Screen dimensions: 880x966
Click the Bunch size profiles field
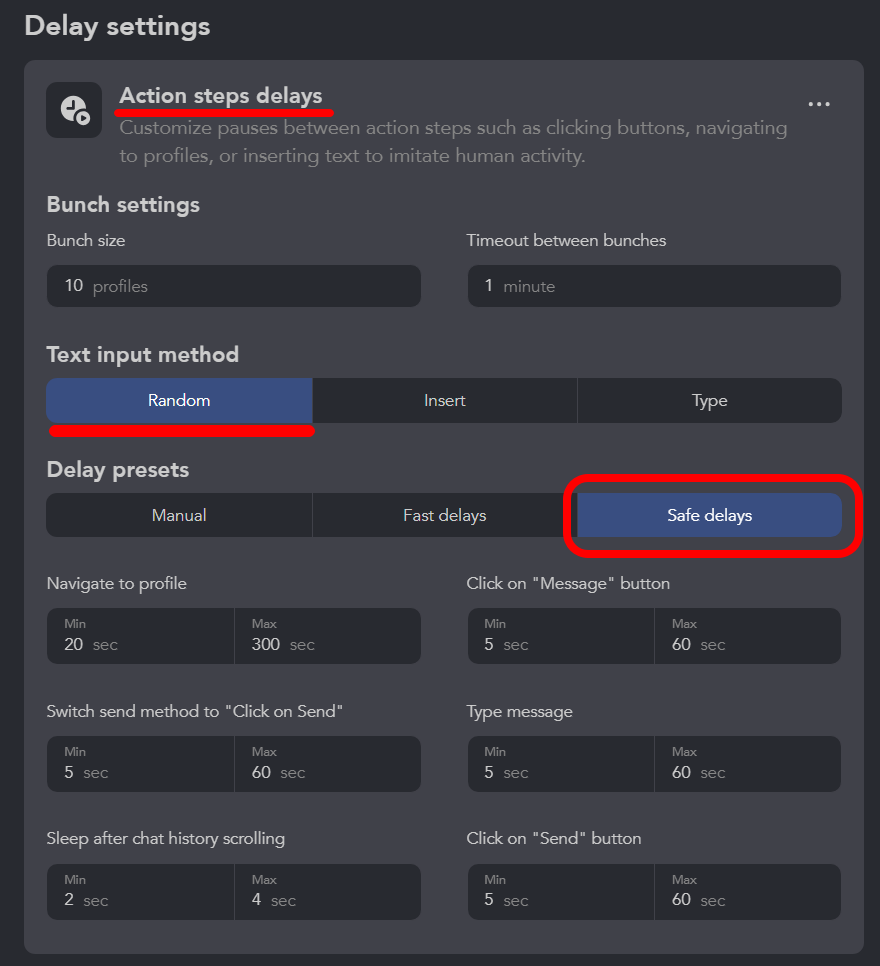tap(234, 286)
